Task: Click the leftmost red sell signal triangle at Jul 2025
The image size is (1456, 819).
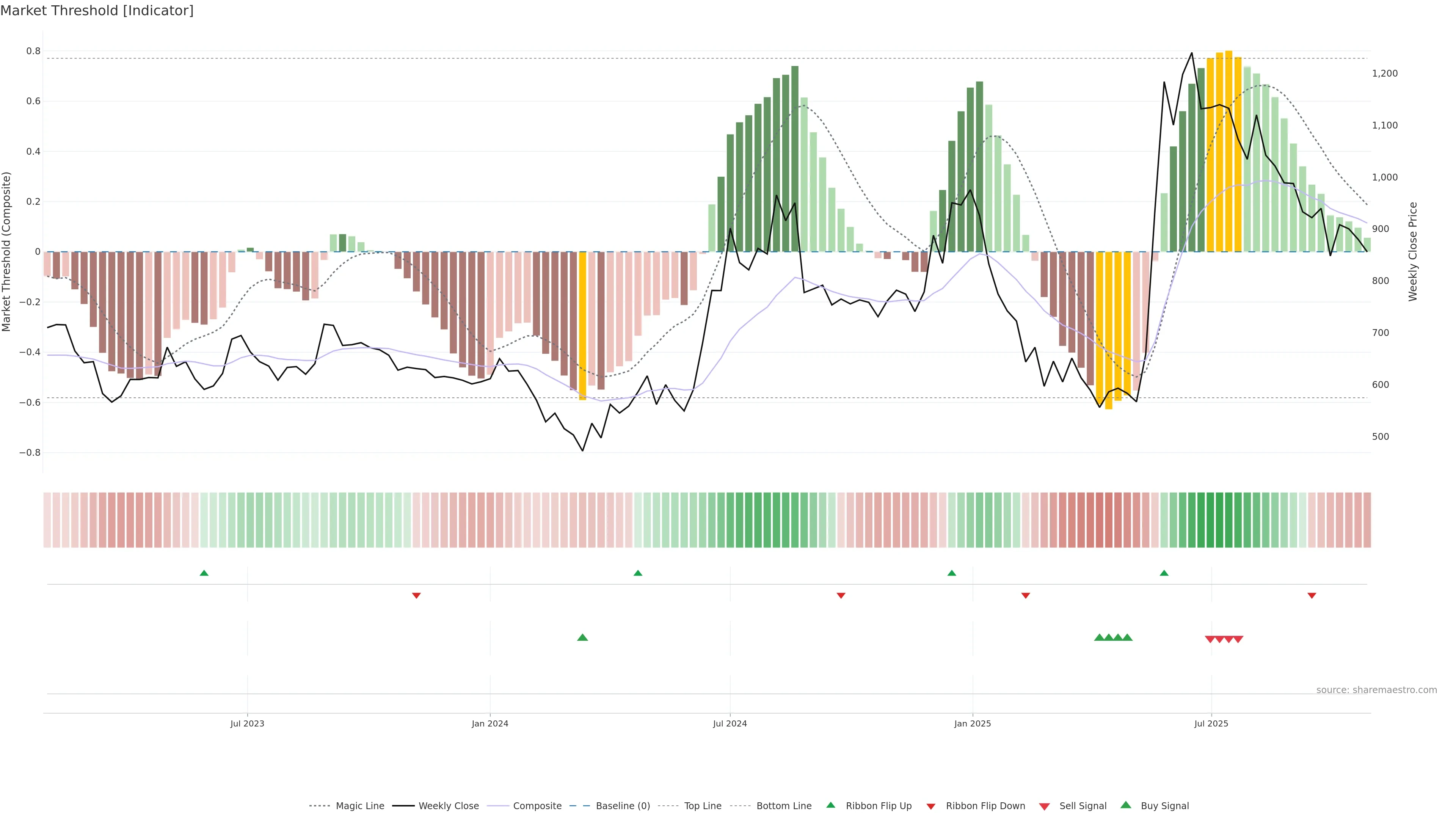Action: coord(1210,639)
